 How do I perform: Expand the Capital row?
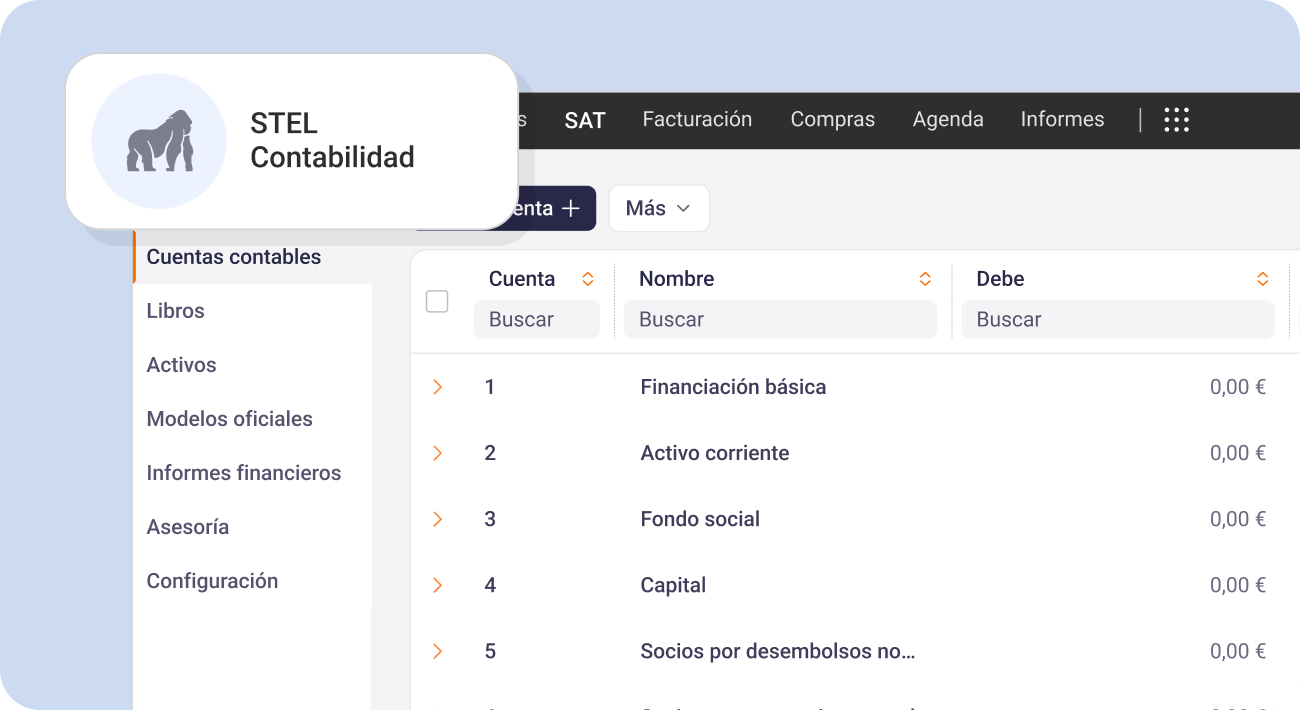(x=437, y=584)
